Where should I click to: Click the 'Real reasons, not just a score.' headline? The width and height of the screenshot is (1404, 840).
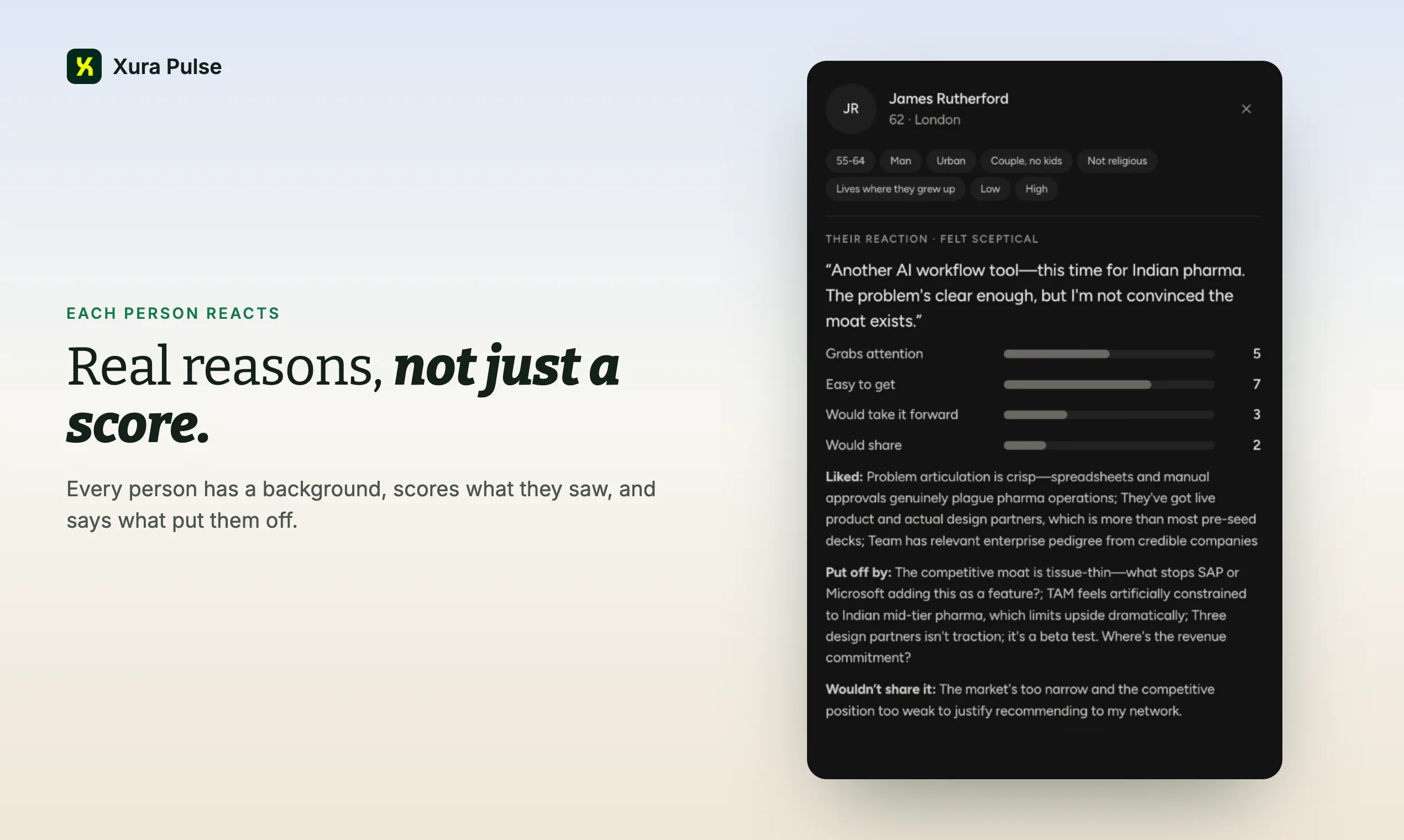pyautogui.click(x=343, y=394)
